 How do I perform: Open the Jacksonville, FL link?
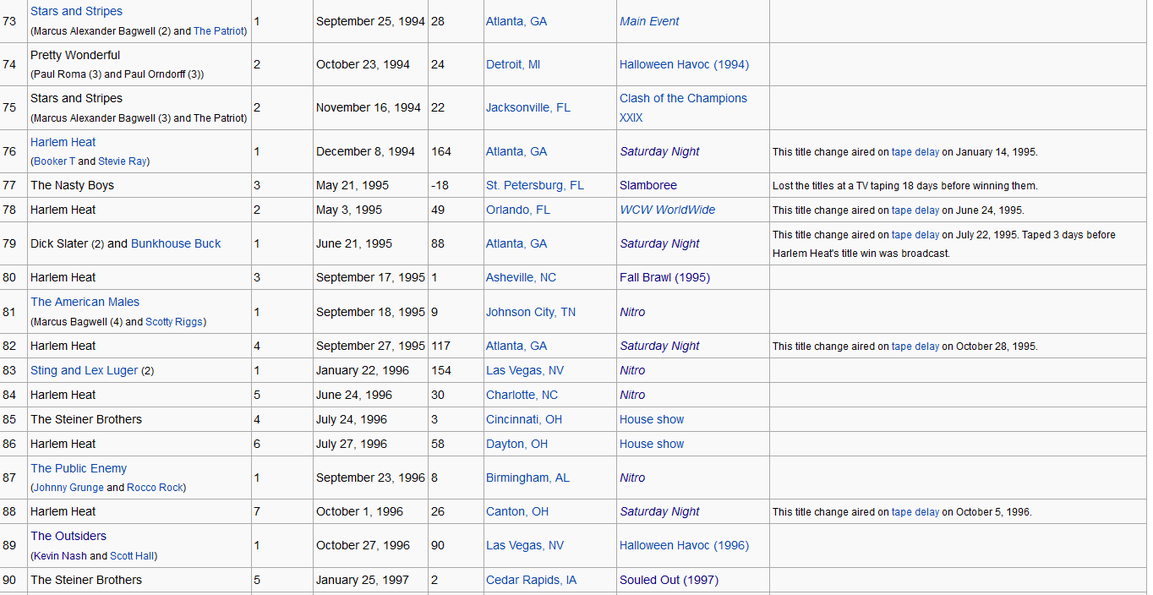click(x=528, y=107)
